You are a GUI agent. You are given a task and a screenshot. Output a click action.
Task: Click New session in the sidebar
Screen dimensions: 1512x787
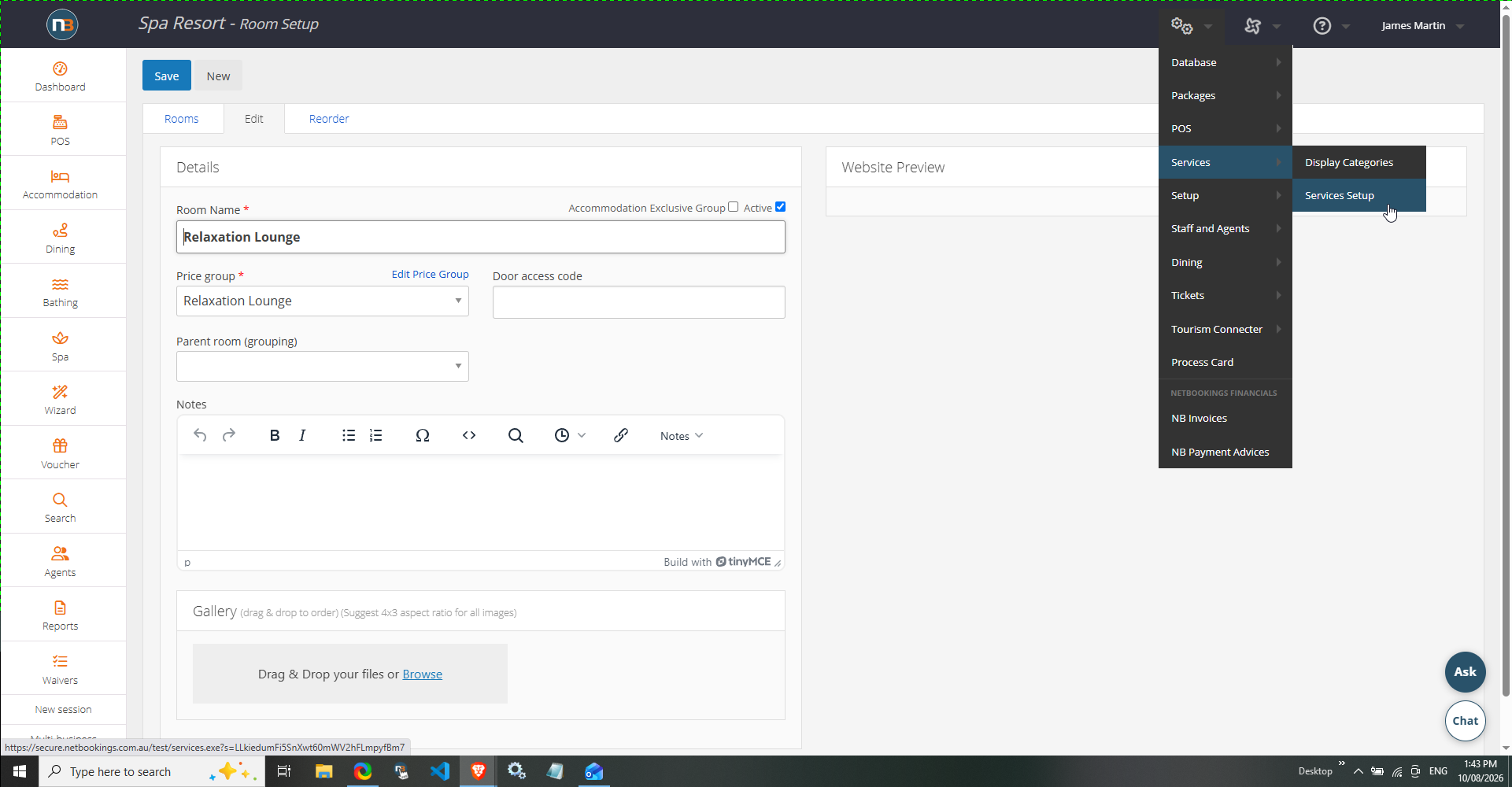point(64,709)
